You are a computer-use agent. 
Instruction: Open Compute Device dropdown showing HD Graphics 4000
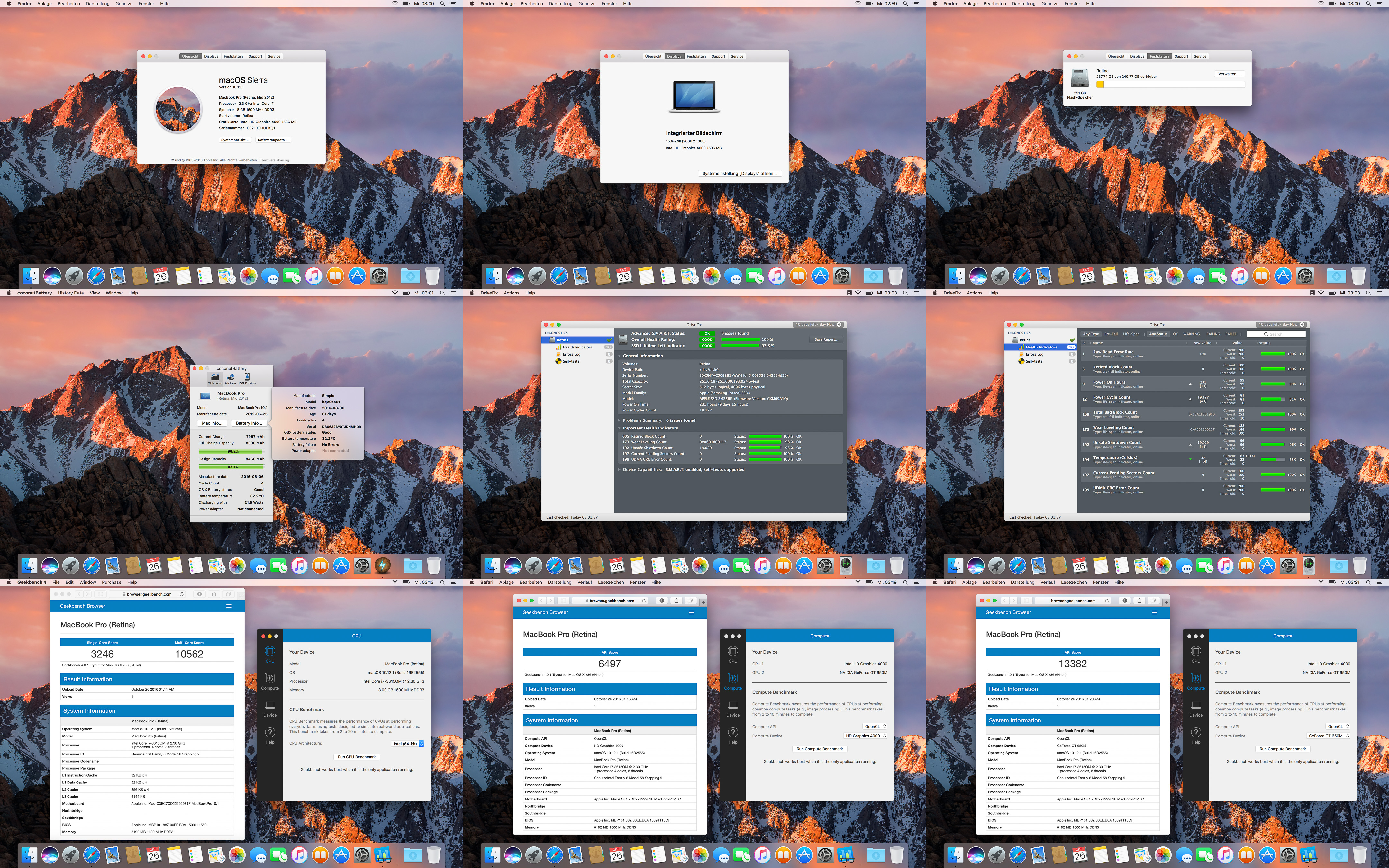(866, 736)
